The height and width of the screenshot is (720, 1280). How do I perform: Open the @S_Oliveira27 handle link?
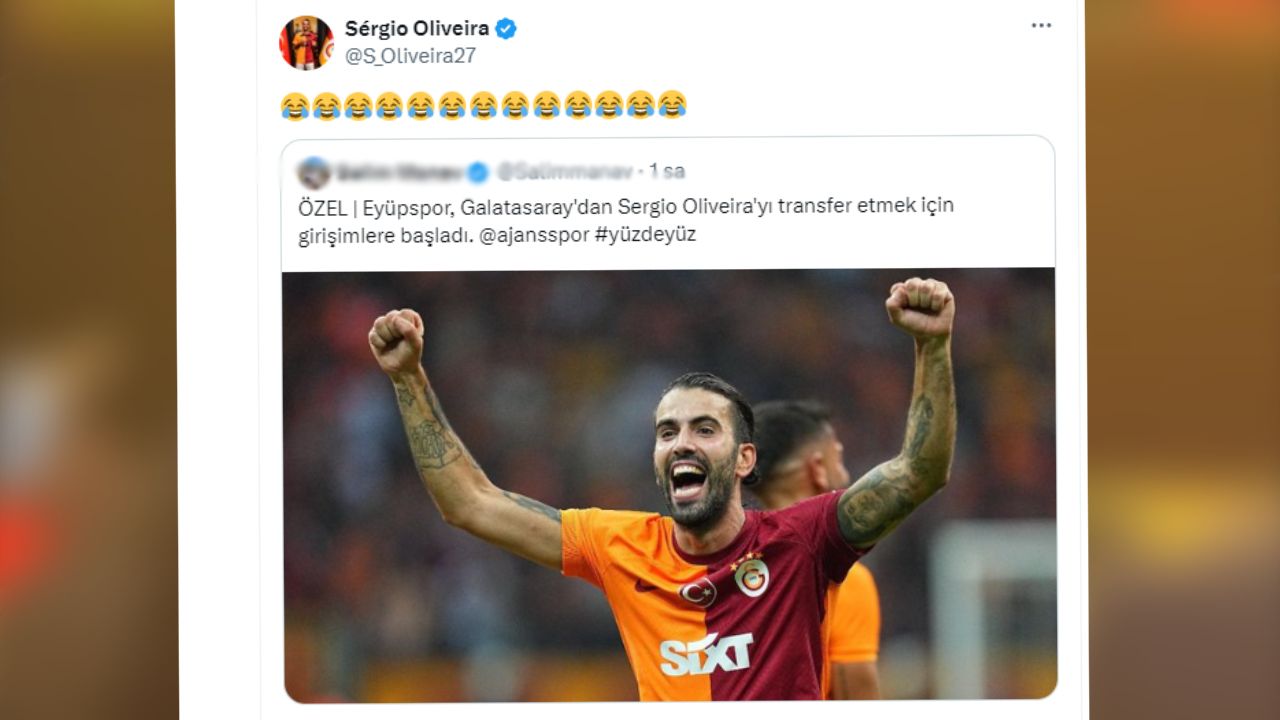[x=410, y=56]
